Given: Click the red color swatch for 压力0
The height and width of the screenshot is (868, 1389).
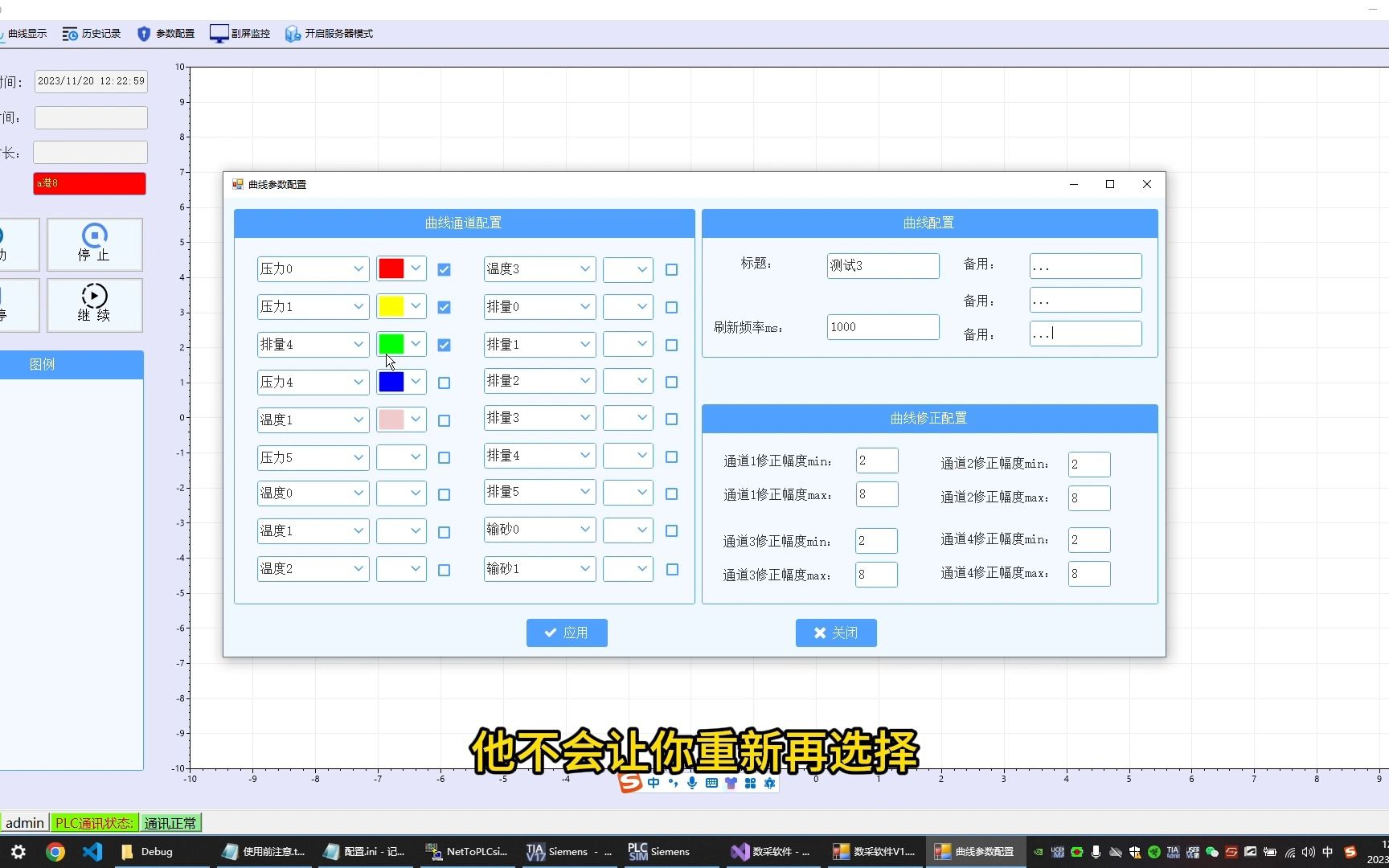Looking at the screenshot, I should [391, 268].
